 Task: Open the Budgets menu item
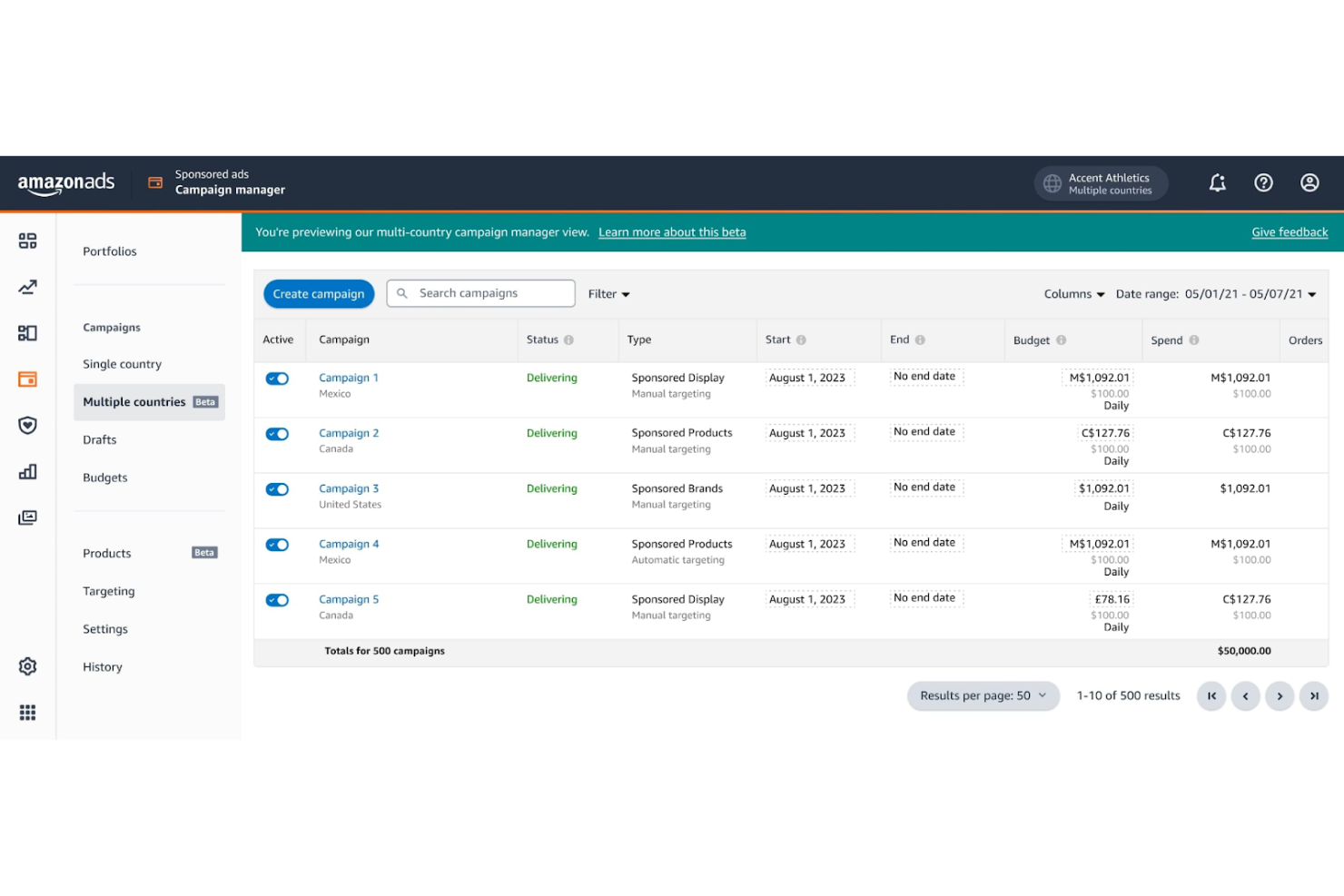(105, 478)
